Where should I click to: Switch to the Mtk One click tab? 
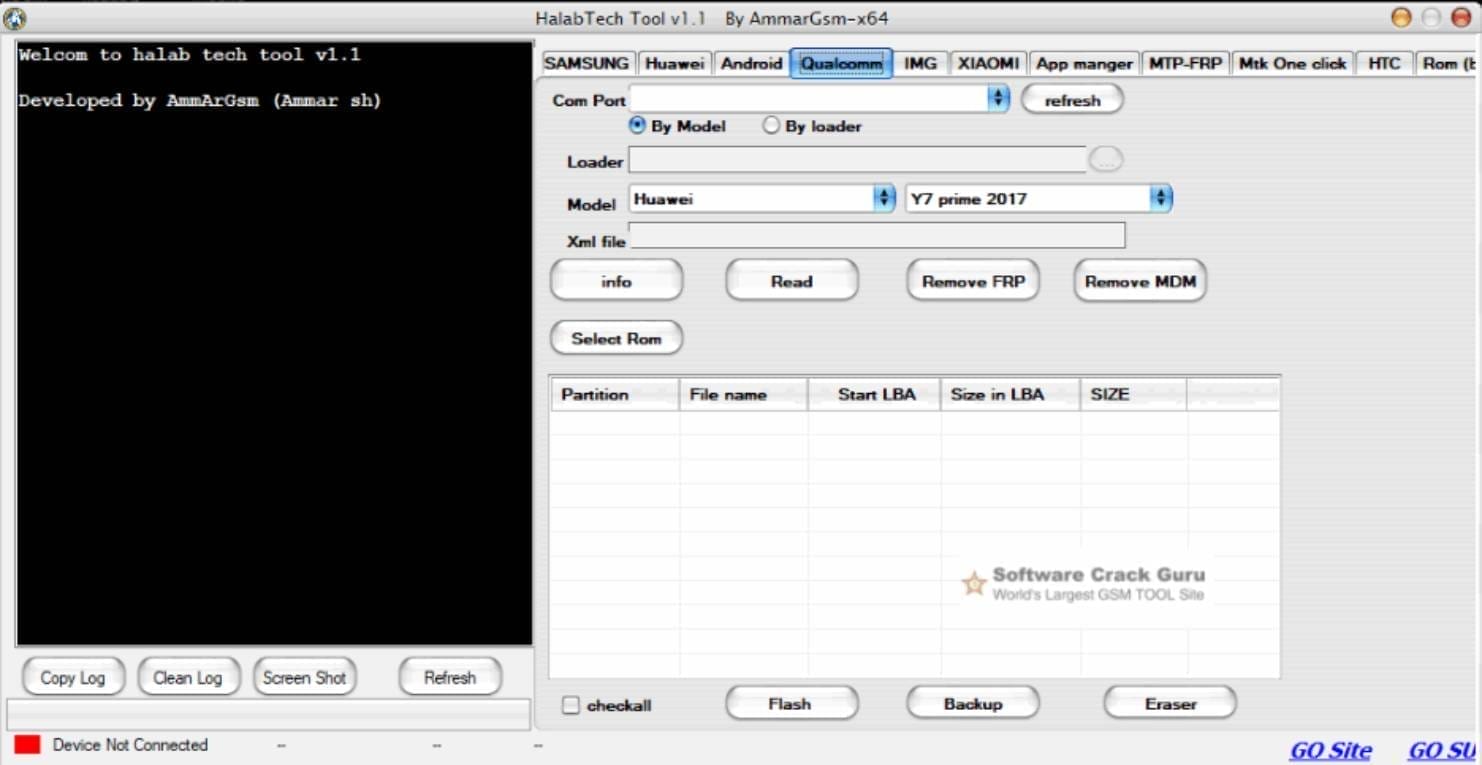(1292, 62)
